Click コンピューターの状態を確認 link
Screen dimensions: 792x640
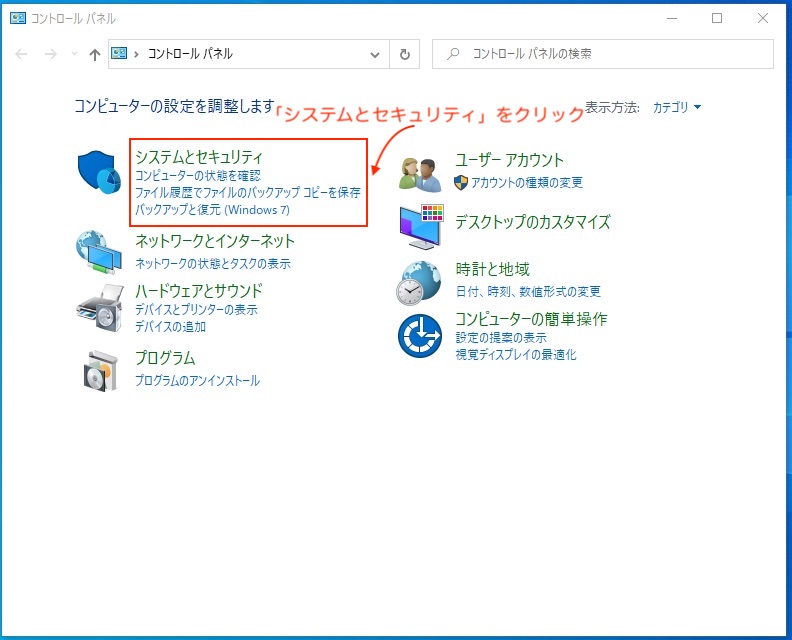pyautogui.click(x=198, y=175)
